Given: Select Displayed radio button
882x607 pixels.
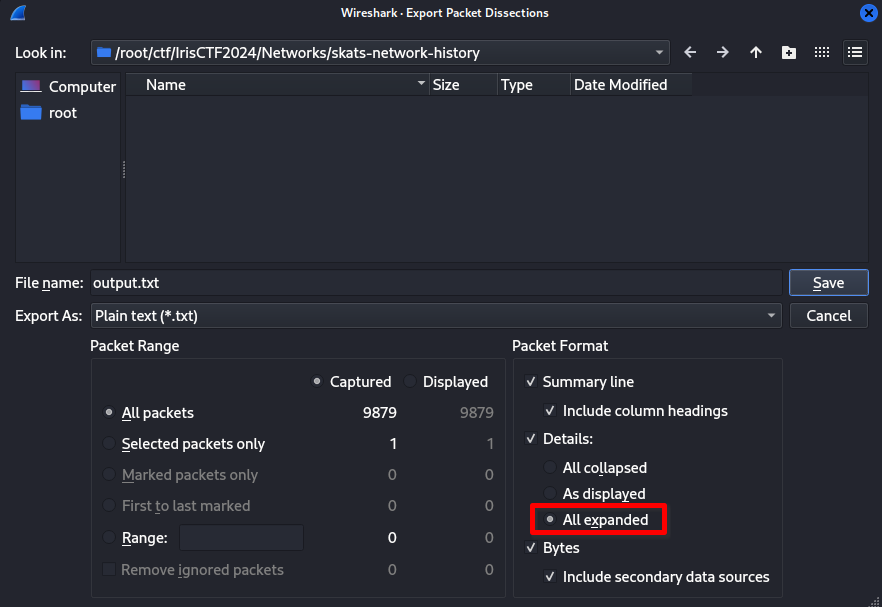Looking at the screenshot, I should [x=410, y=381].
